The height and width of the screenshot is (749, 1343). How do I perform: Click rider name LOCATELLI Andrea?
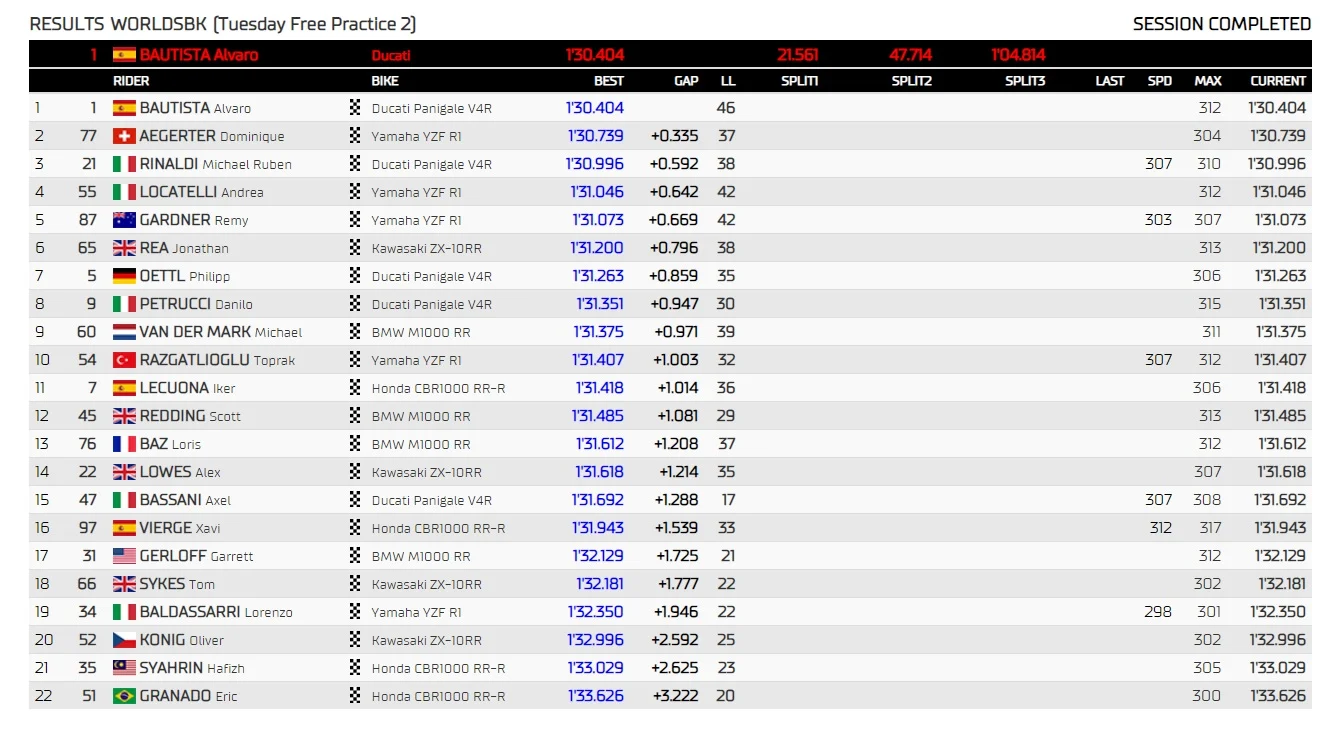coord(202,192)
